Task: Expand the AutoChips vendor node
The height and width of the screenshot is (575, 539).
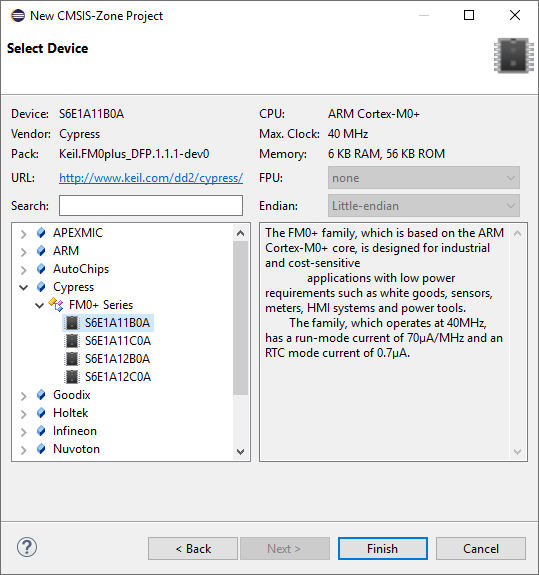Action: pyautogui.click(x=23, y=270)
